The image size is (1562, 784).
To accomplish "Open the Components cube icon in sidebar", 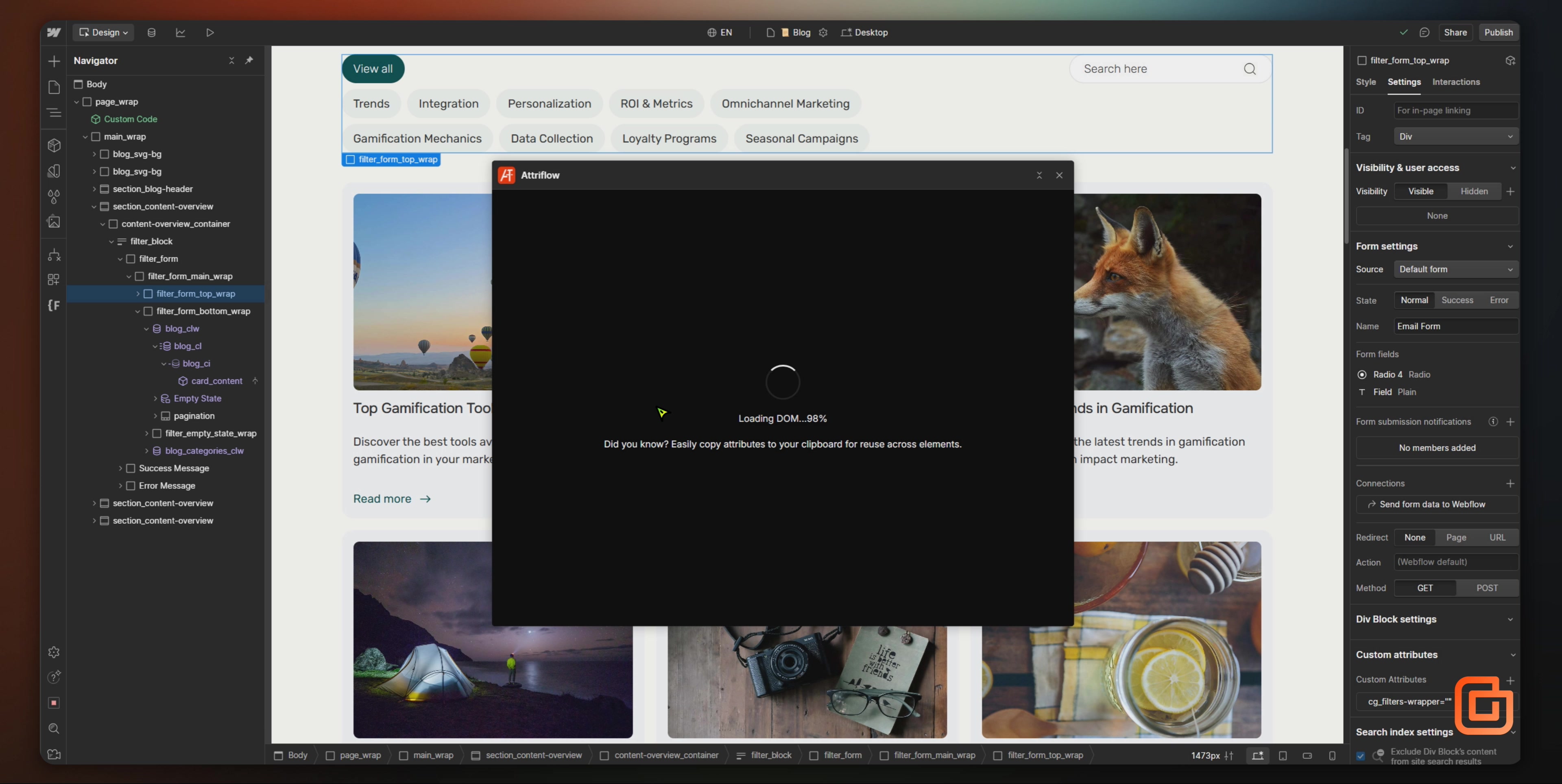I will click(x=54, y=146).
